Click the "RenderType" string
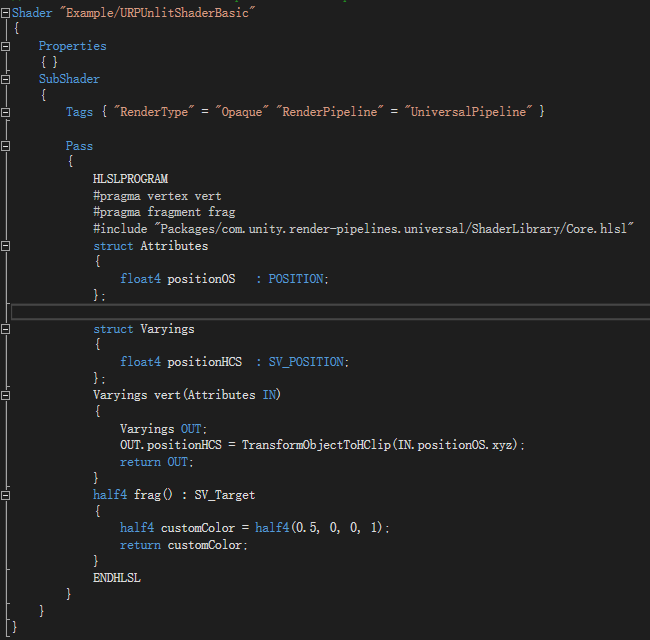Image resolution: width=650 pixels, height=640 pixels. 154,112
